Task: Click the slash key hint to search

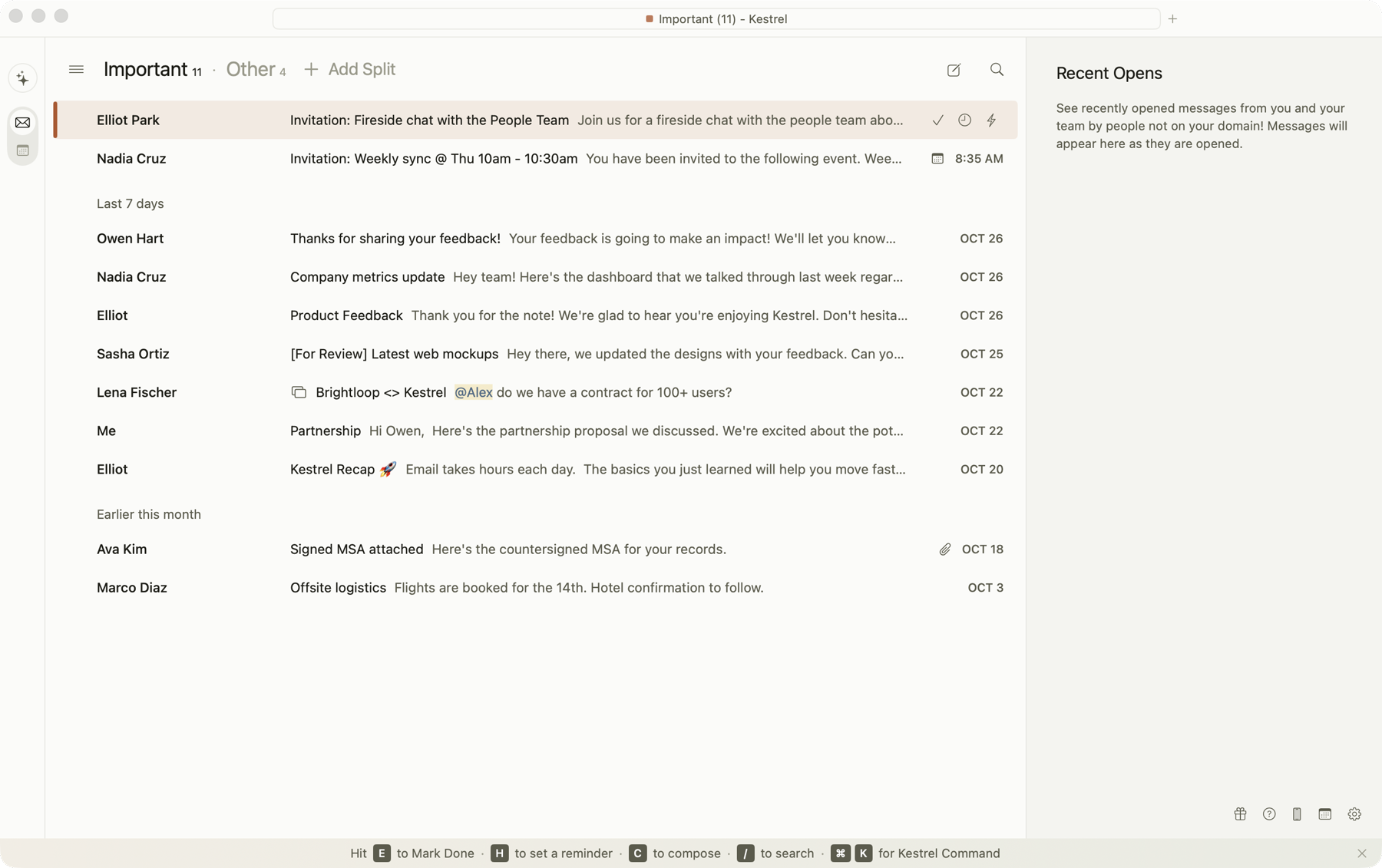Action: tap(746, 853)
